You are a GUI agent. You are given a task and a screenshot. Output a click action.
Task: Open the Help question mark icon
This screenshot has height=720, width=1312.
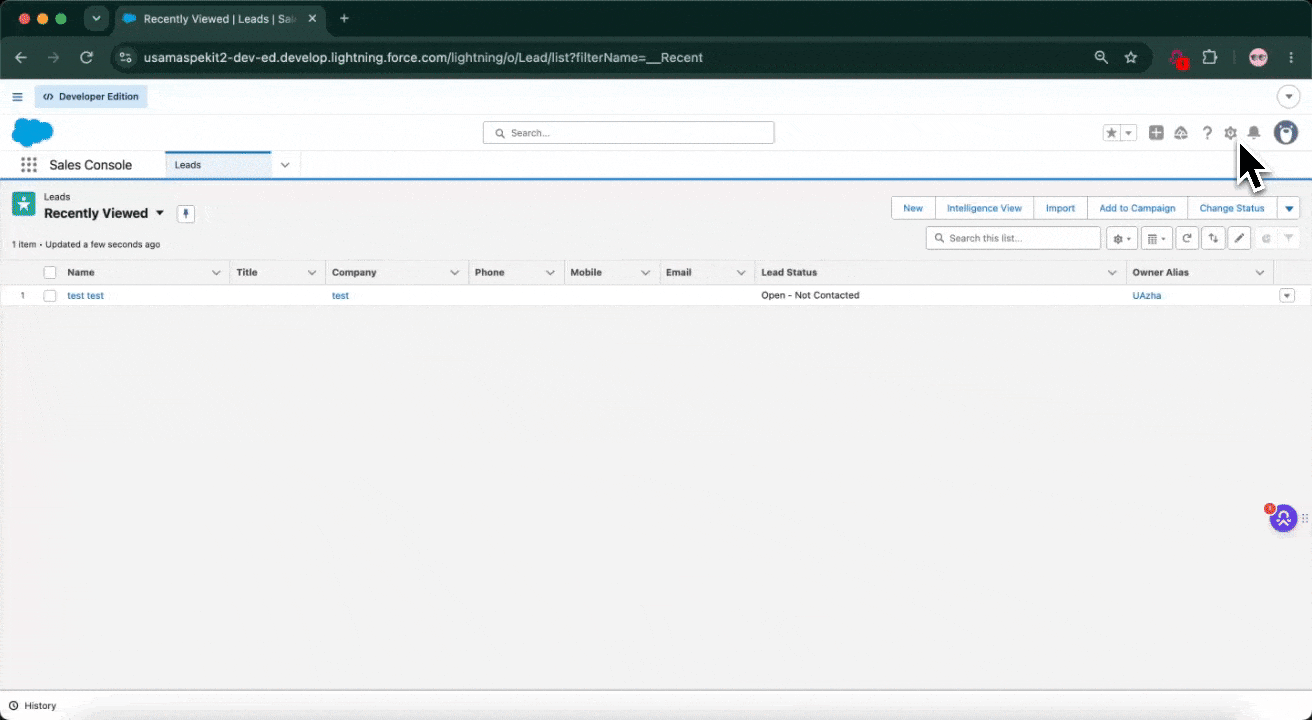click(x=1207, y=133)
